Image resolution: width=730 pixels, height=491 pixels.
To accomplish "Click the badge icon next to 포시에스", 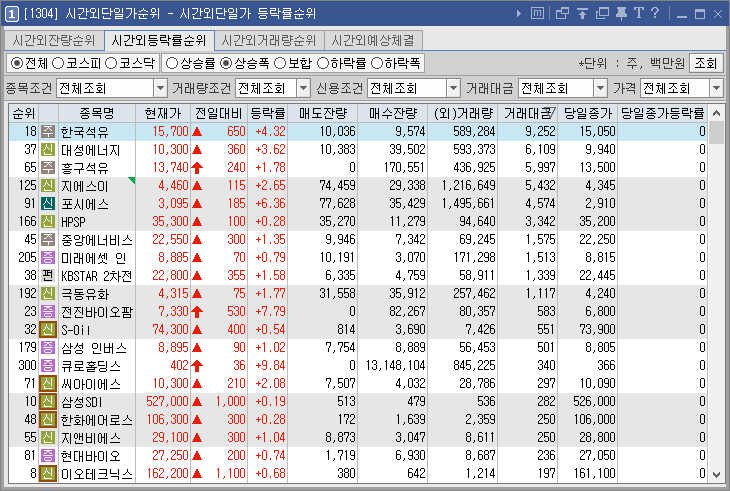I will point(48,204).
